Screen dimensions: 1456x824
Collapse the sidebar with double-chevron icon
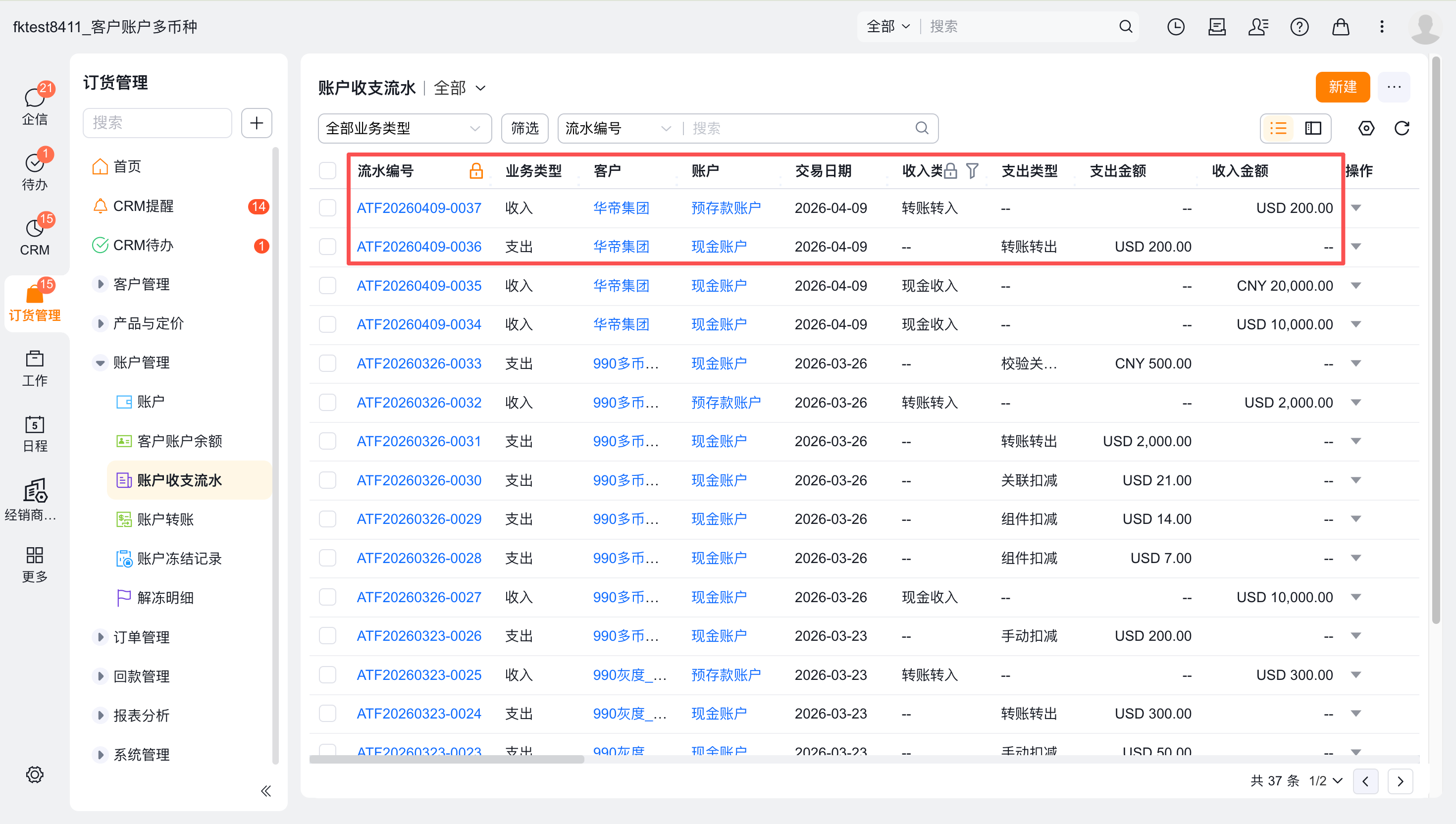coord(265,791)
